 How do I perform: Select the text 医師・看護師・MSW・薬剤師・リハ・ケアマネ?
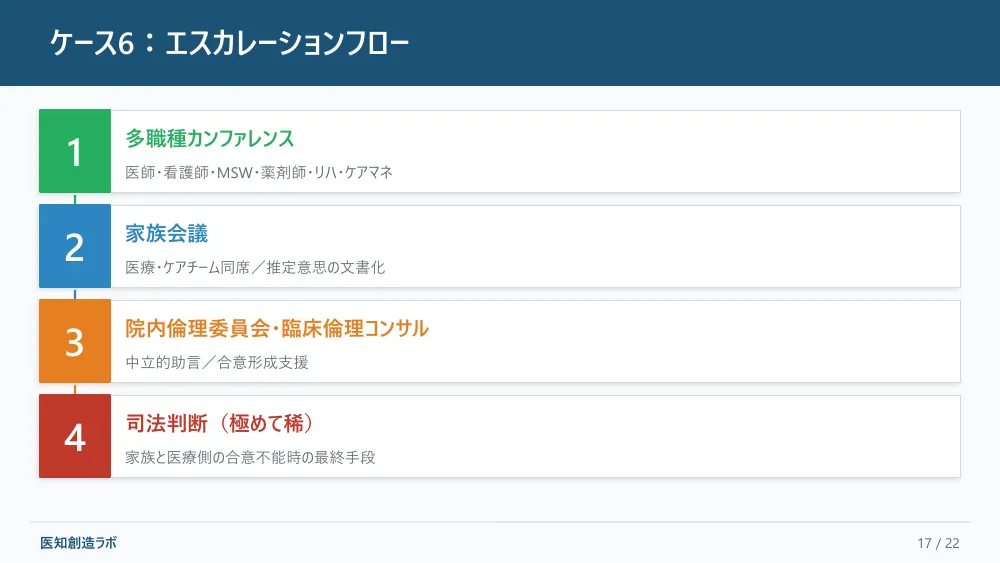pyautogui.click(x=259, y=172)
